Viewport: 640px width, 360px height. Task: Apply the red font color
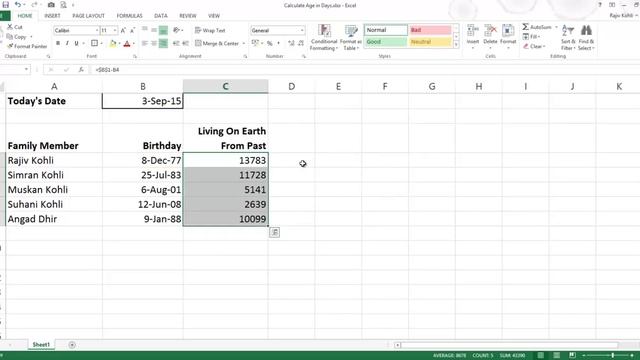click(127, 43)
